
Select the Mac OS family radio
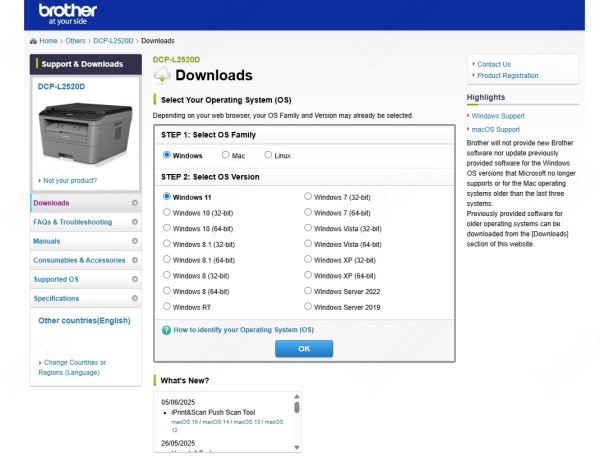[225, 155]
